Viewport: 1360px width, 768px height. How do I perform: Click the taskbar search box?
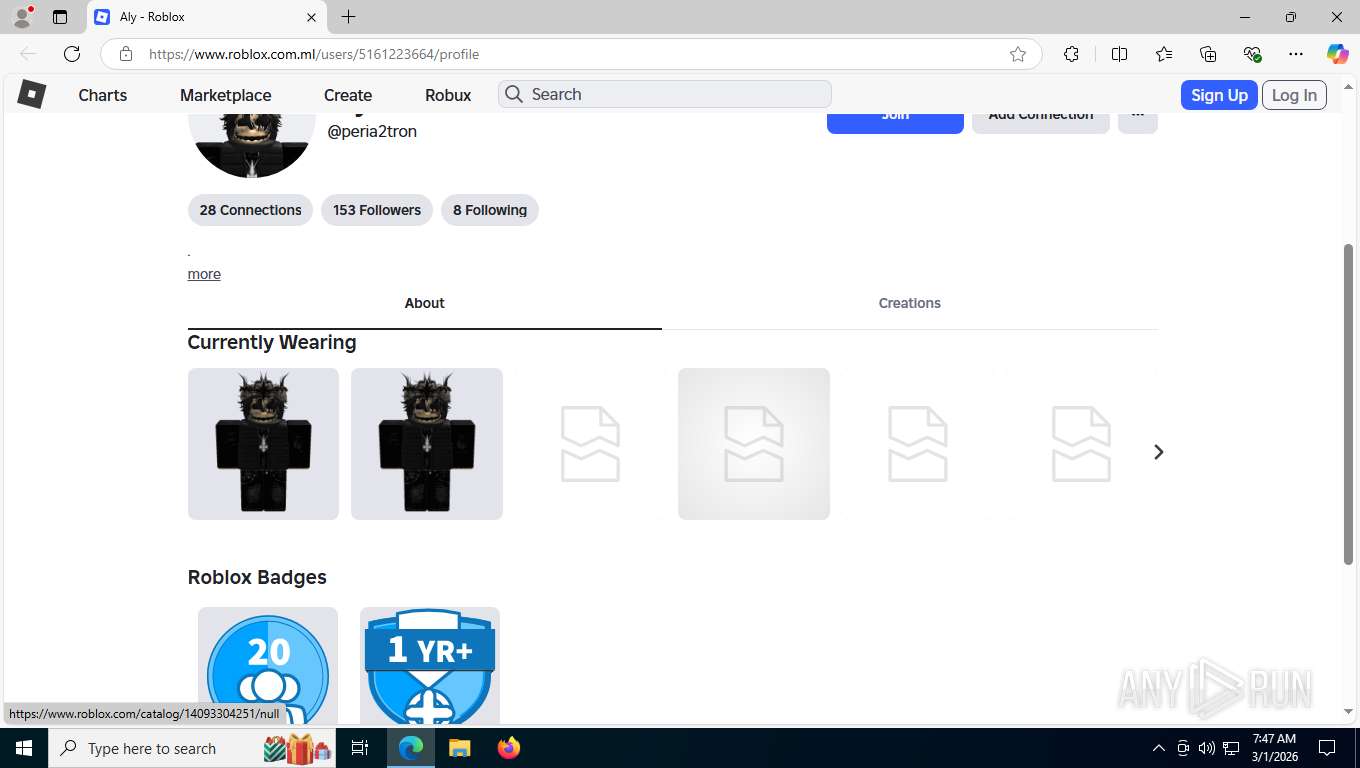tap(193, 748)
